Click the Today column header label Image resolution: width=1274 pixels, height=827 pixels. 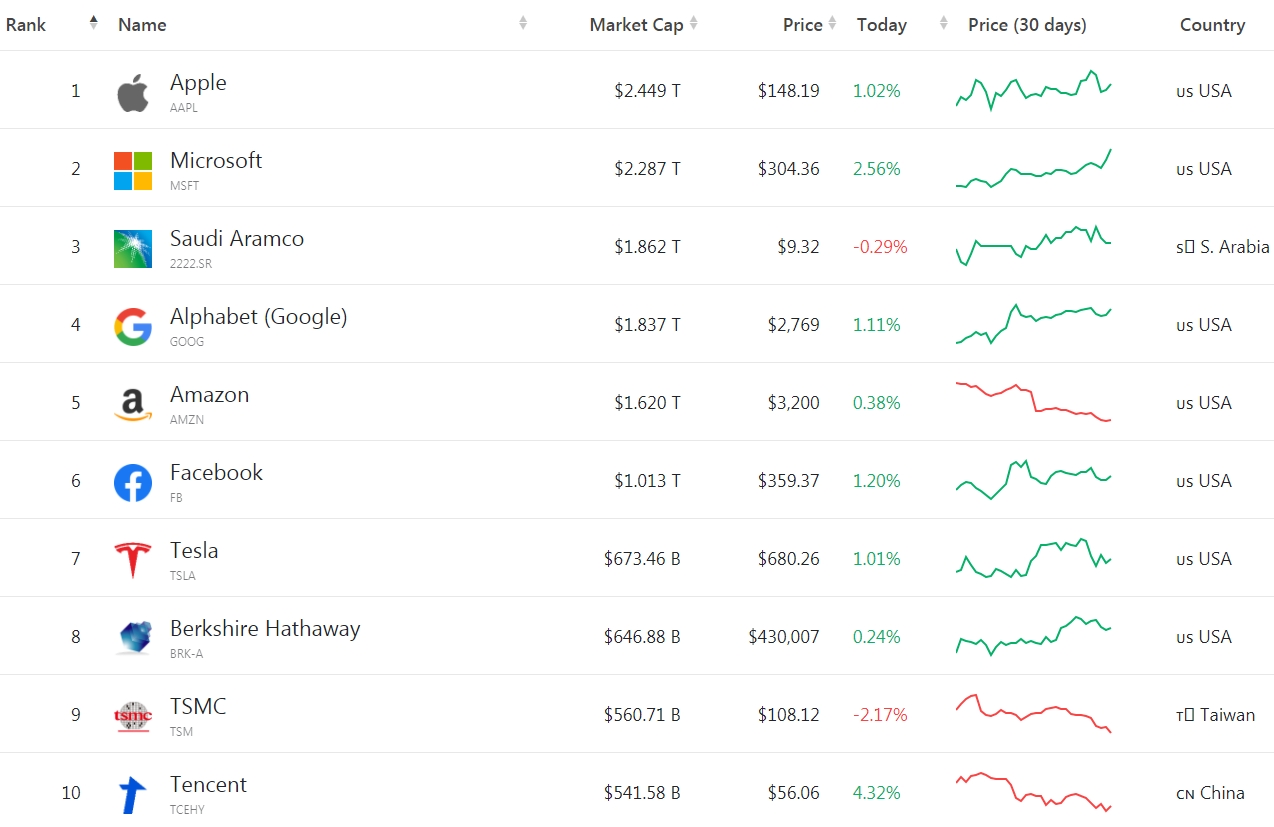pyautogui.click(x=882, y=25)
